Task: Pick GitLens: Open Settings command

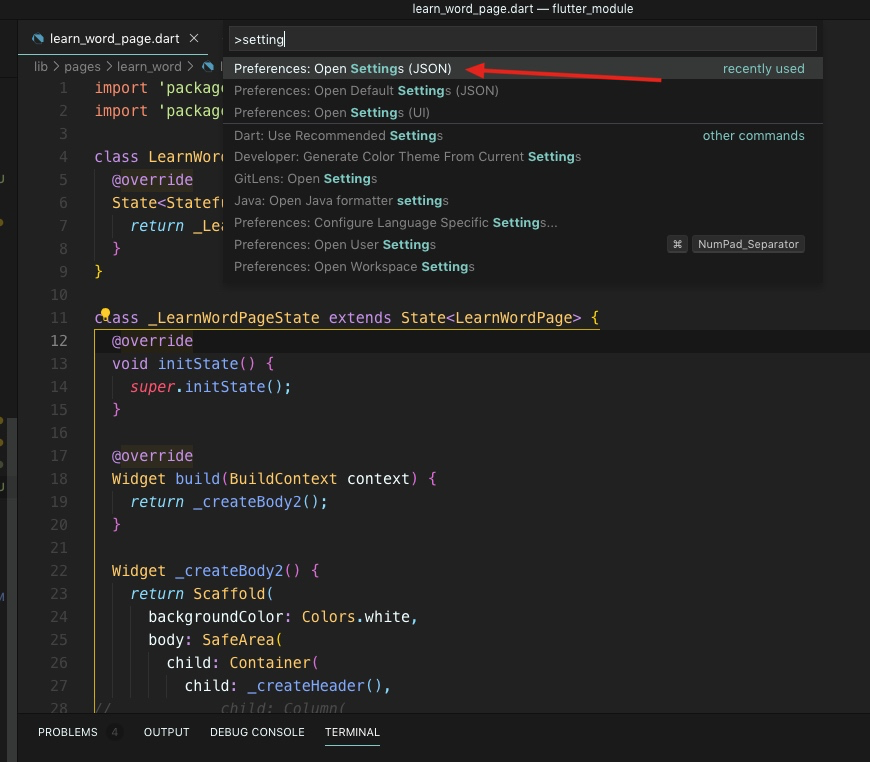Action: (x=305, y=179)
